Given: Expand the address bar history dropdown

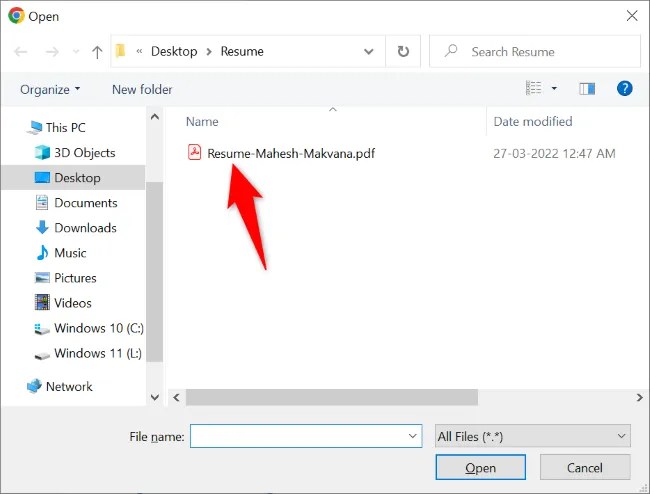Looking at the screenshot, I should 369,51.
